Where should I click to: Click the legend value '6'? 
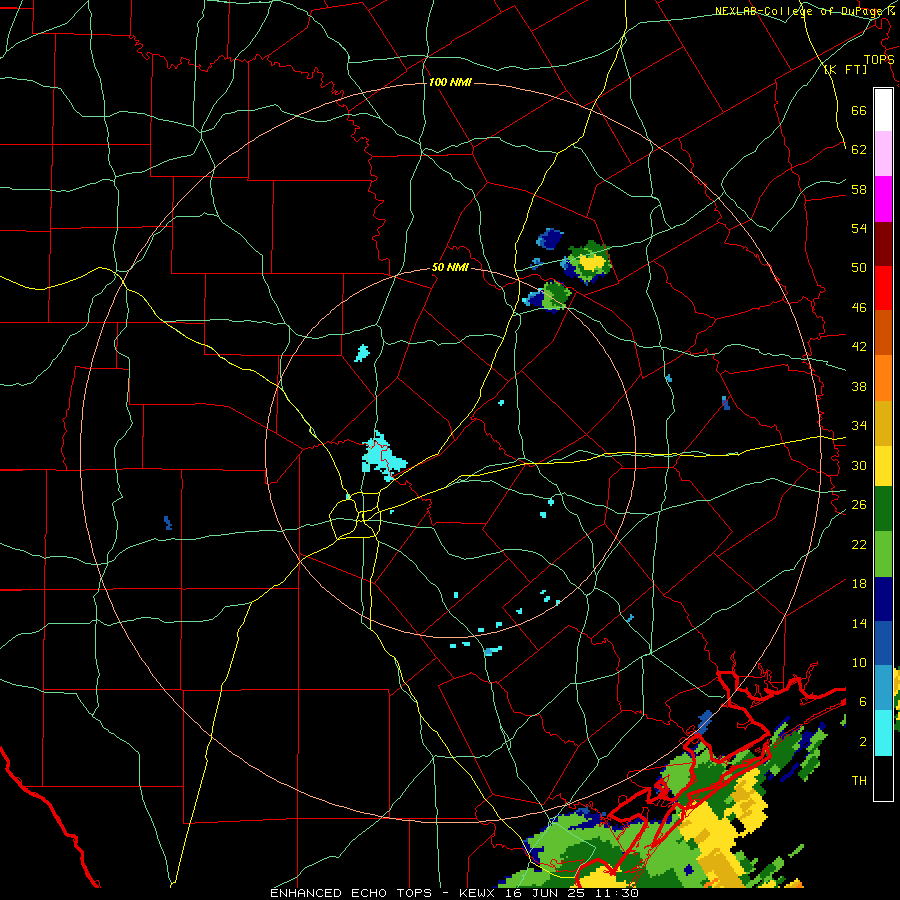click(x=863, y=702)
